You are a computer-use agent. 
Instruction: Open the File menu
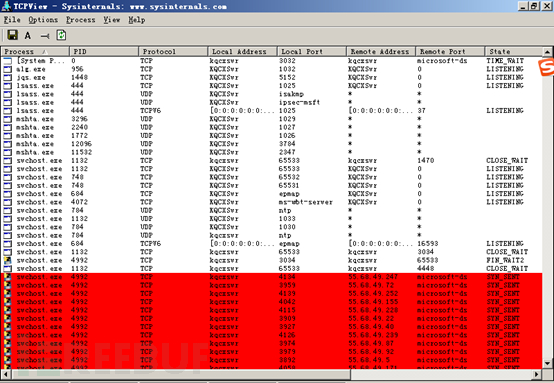12,20
